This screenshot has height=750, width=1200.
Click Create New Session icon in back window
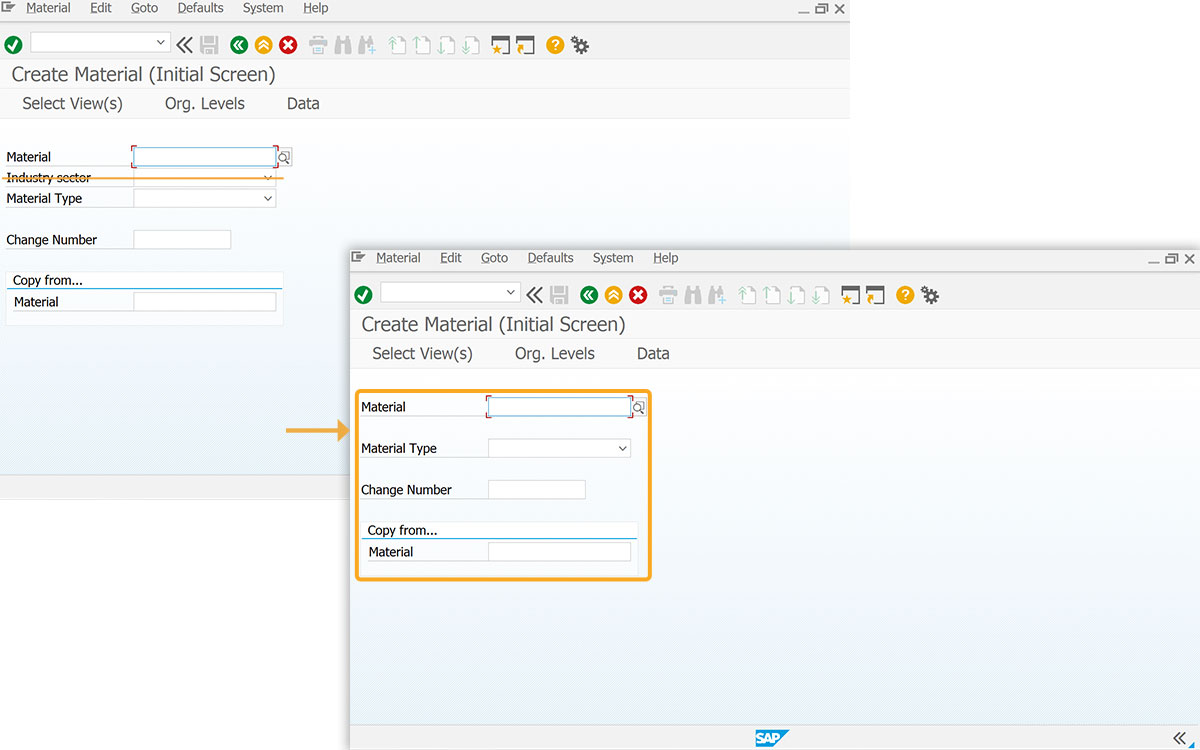[500, 45]
